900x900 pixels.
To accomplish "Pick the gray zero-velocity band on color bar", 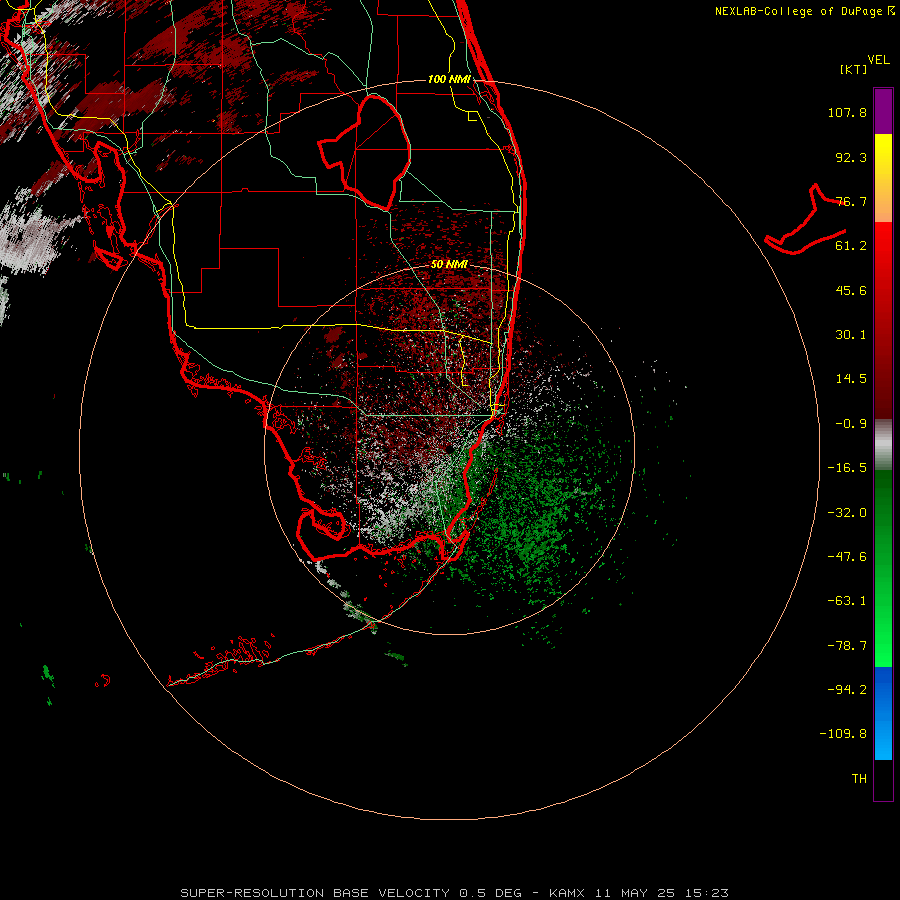I will (x=883, y=445).
